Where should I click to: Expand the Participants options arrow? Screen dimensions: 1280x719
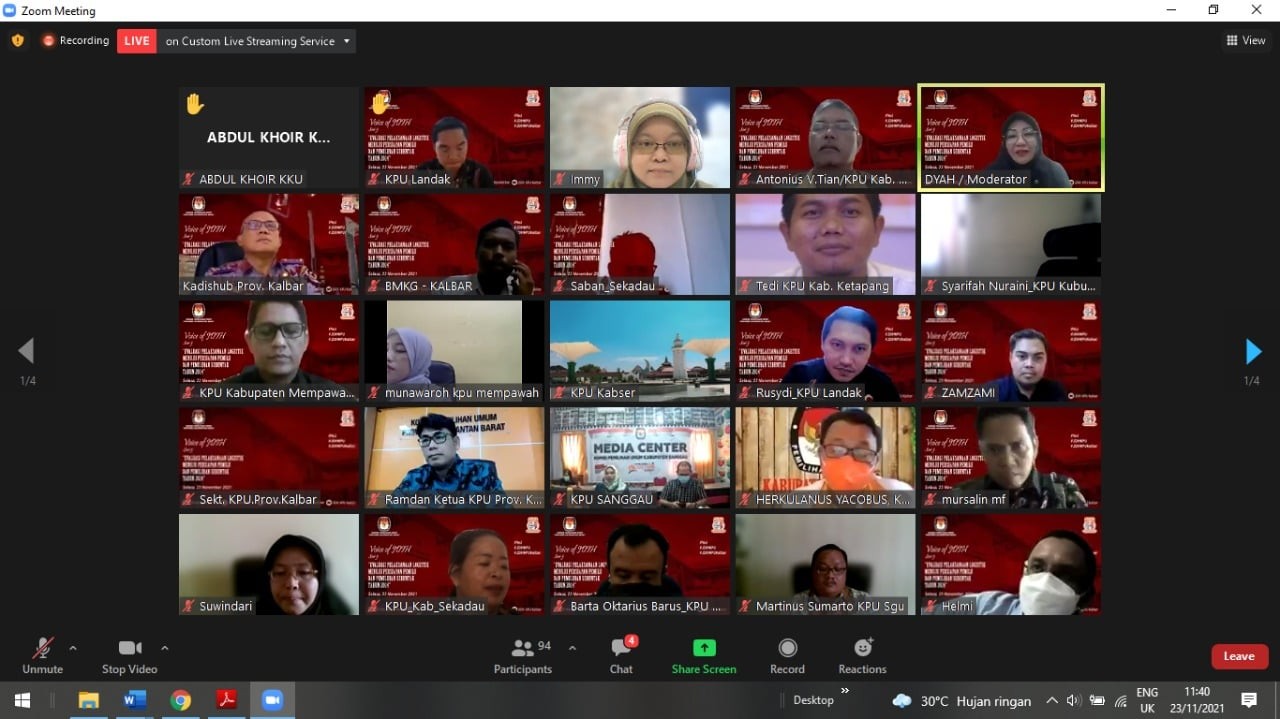pos(572,648)
